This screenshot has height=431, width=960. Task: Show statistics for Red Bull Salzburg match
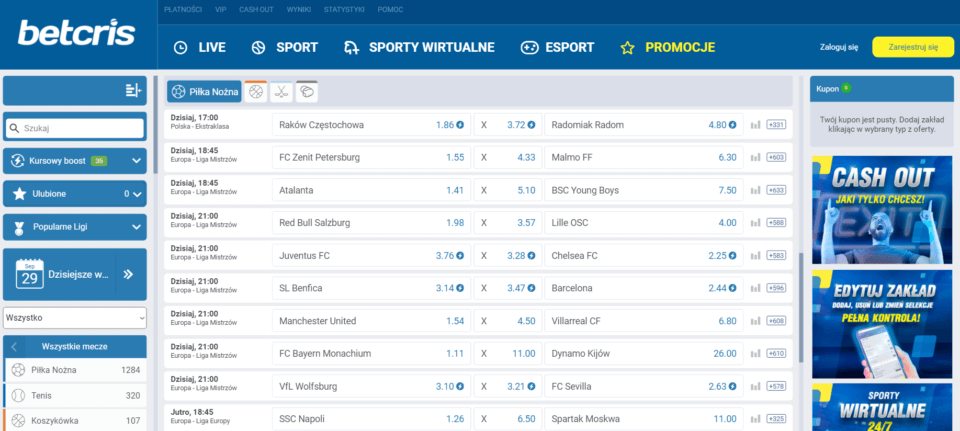[756, 223]
